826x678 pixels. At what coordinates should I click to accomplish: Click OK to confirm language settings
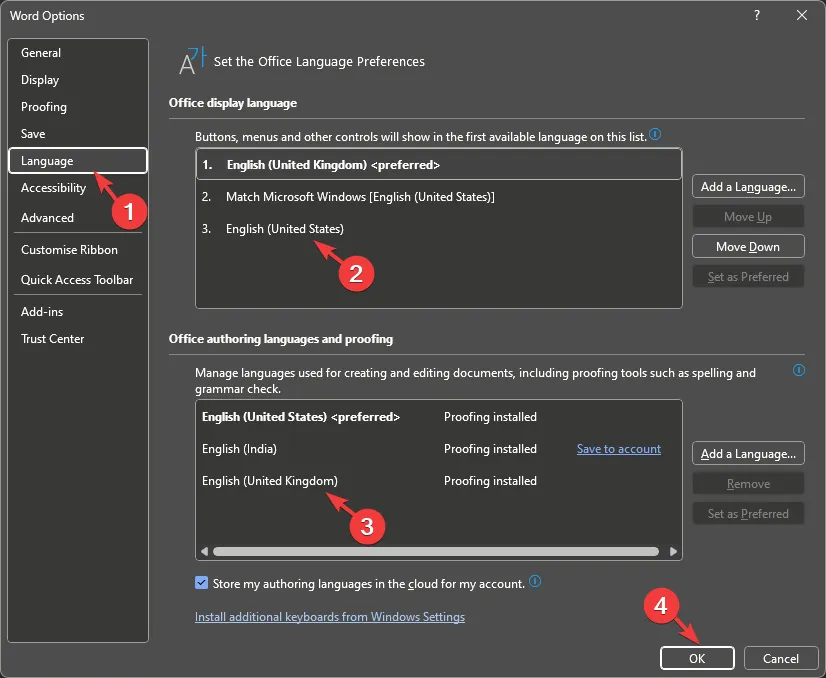(x=697, y=659)
